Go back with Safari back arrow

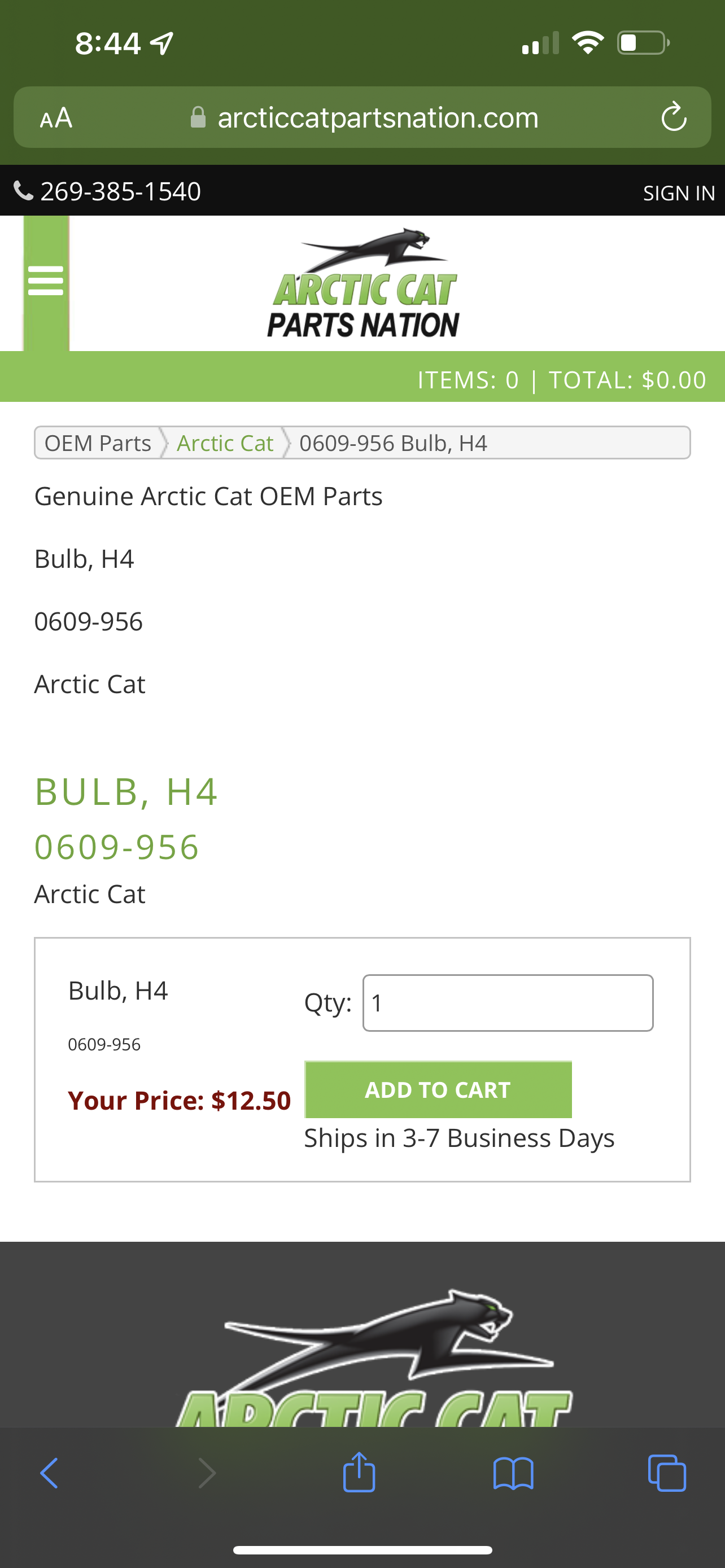49,1473
